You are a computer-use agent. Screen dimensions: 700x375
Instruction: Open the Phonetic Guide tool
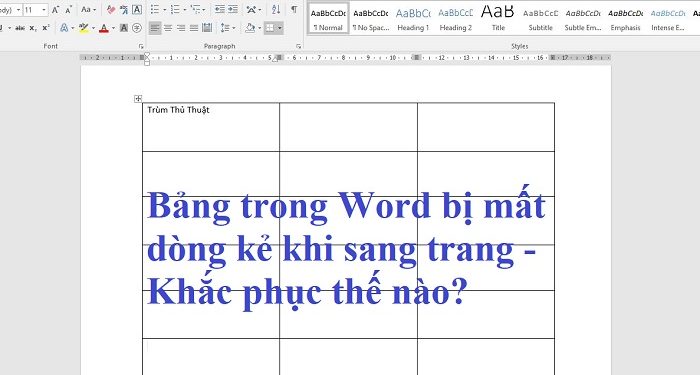pos(124,9)
